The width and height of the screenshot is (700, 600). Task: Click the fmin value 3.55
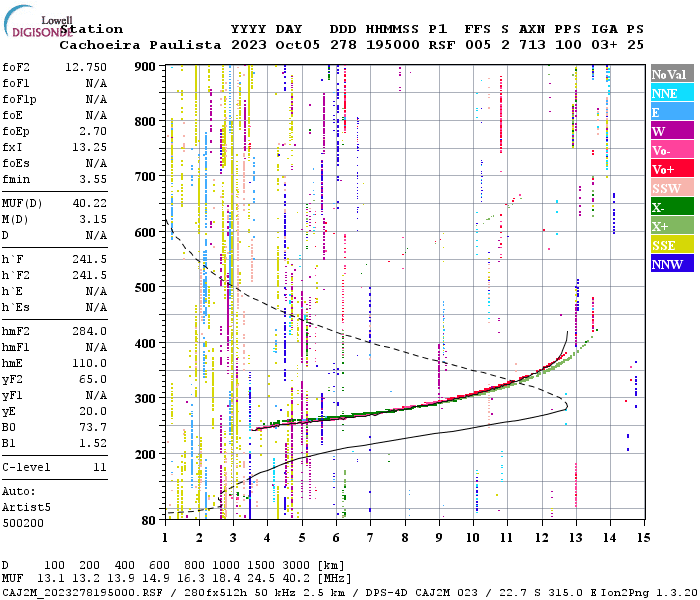(x=93, y=179)
